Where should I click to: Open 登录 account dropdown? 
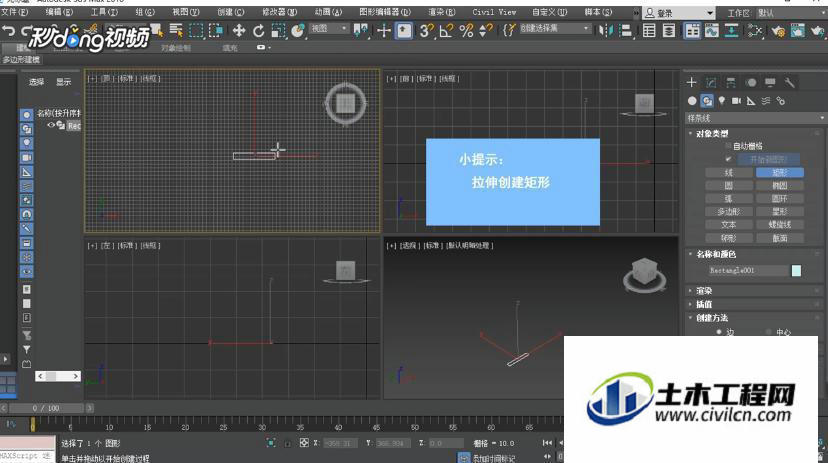coord(680,13)
